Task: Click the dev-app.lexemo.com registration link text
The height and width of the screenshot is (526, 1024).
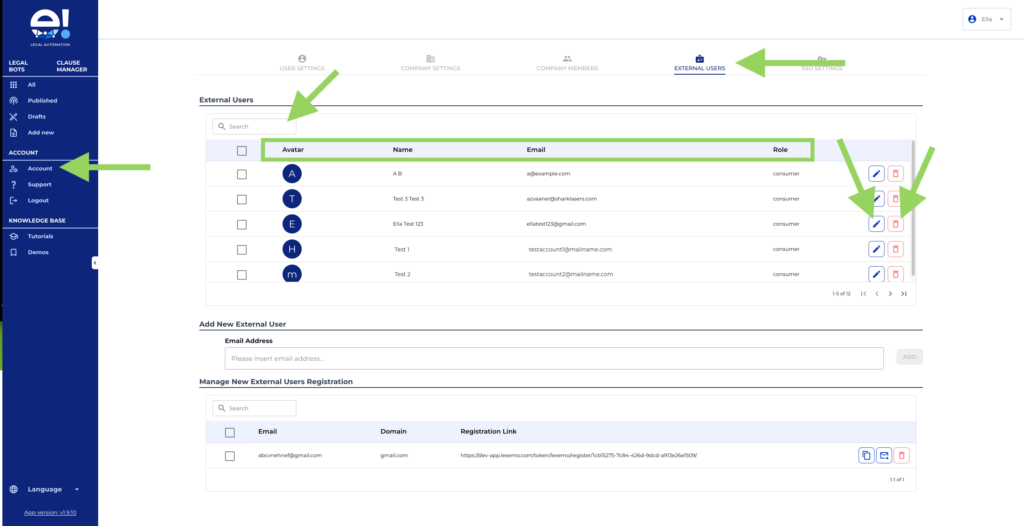Action: [579, 455]
